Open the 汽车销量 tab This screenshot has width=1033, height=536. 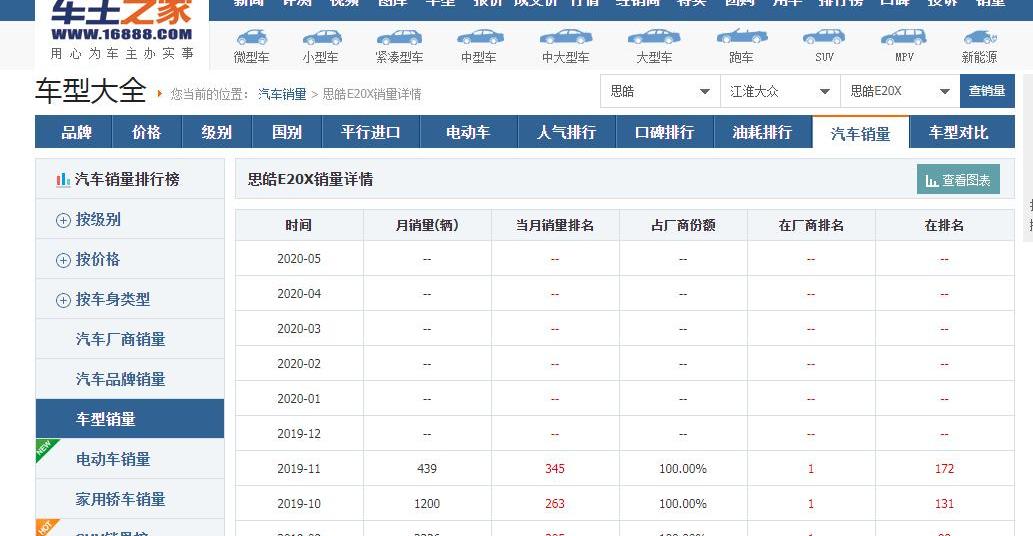[x=860, y=133]
